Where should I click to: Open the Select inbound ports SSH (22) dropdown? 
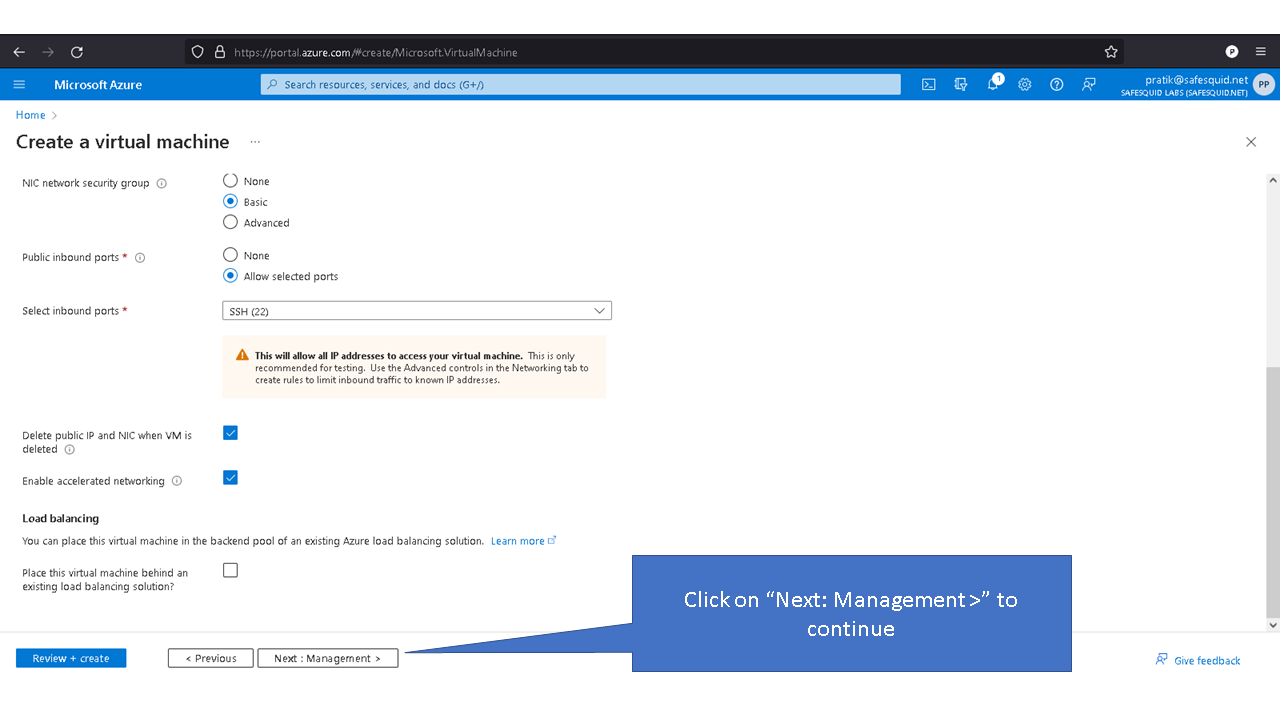click(x=417, y=311)
